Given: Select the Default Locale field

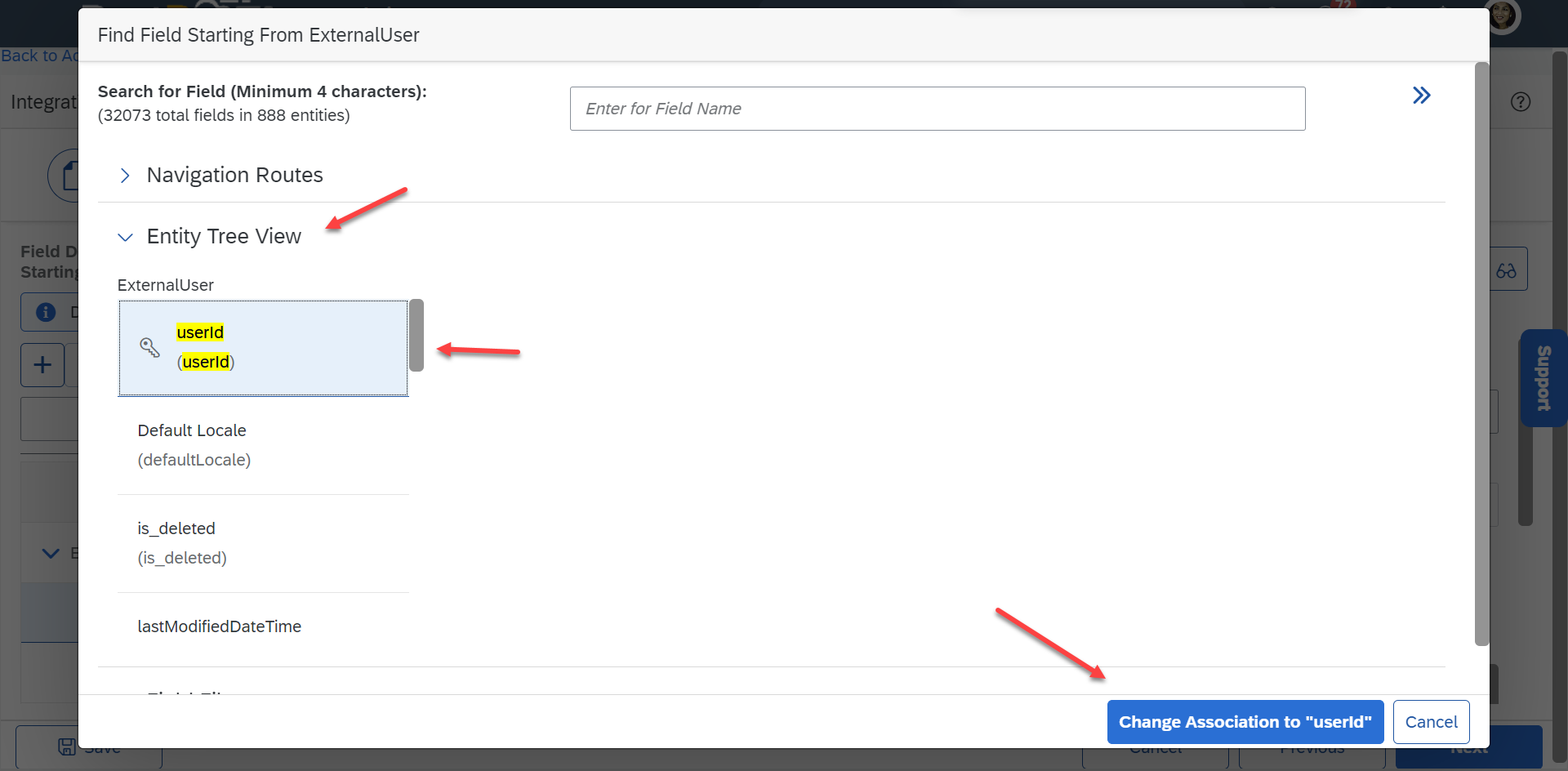Looking at the screenshot, I should point(263,445).
